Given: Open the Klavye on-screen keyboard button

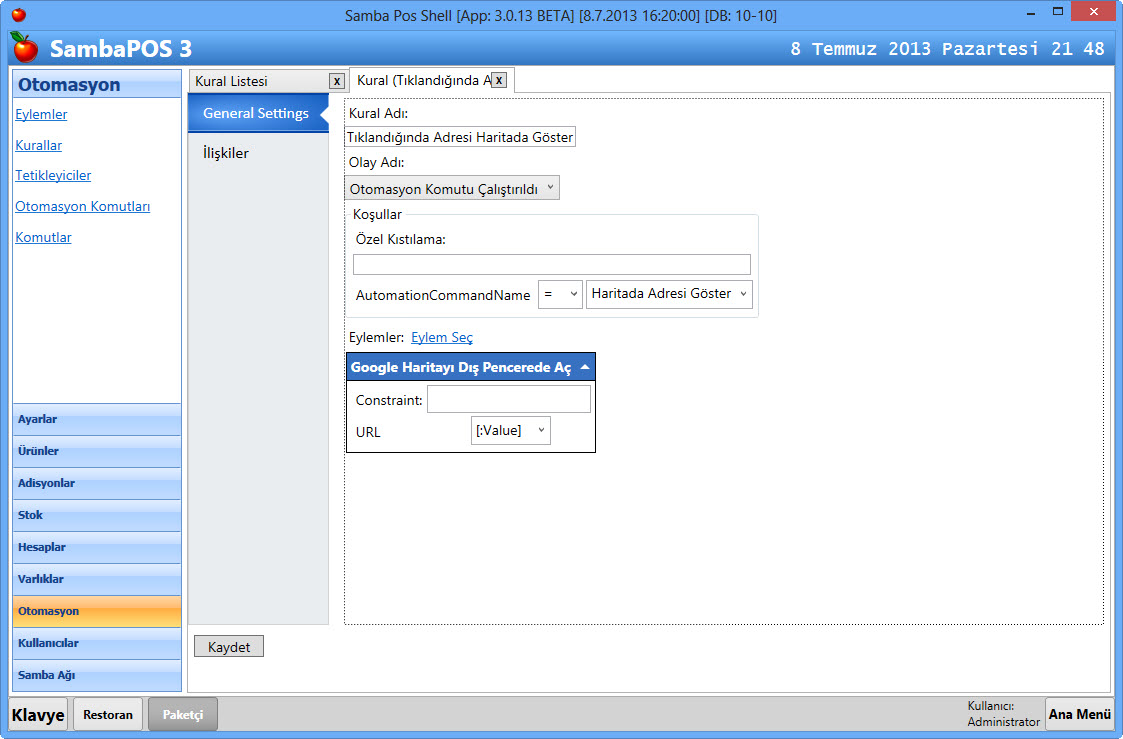Looking at the screenshot, I should coord(39,714).
